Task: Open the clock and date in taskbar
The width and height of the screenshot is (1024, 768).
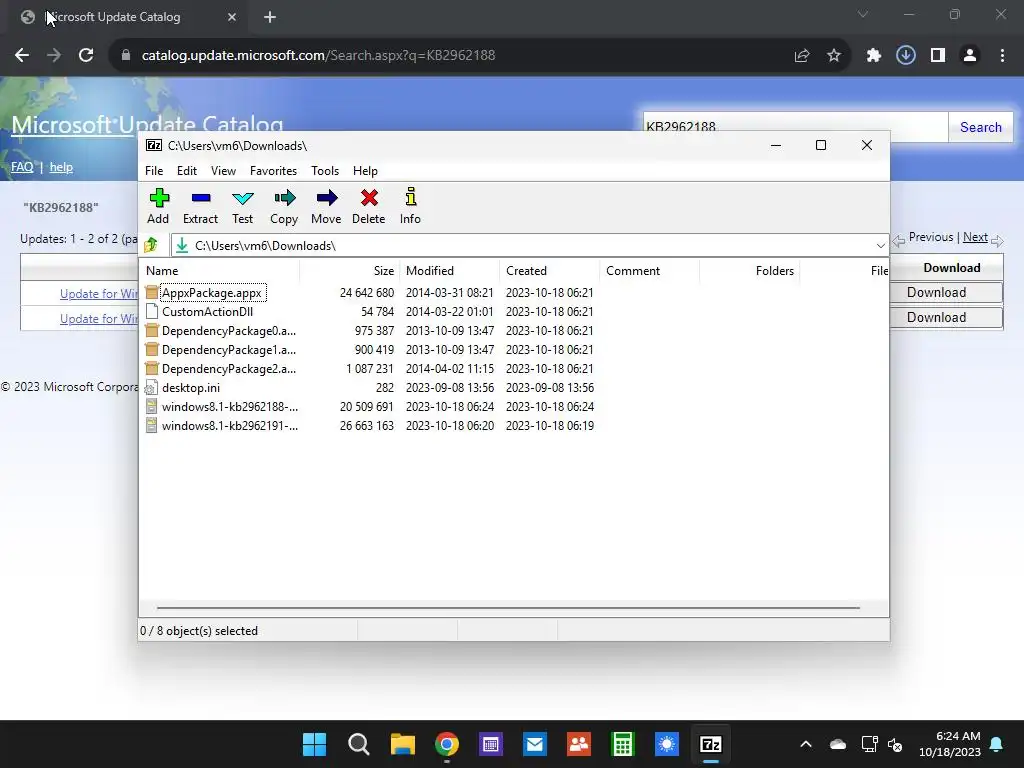Action: point(950,744)
